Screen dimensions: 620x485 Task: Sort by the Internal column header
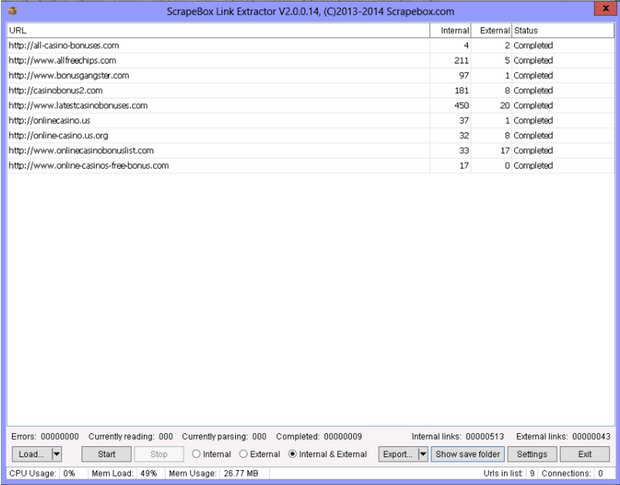(450, 30)
